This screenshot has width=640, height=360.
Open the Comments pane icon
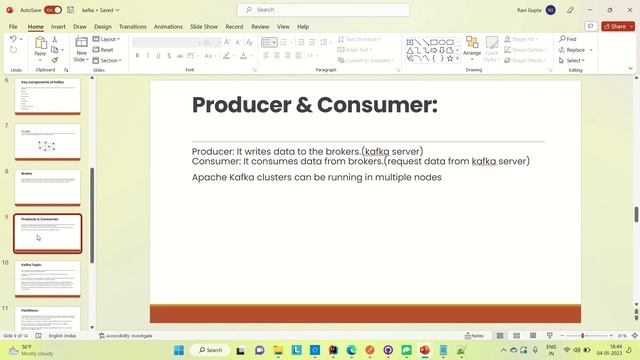click(591, 26)
